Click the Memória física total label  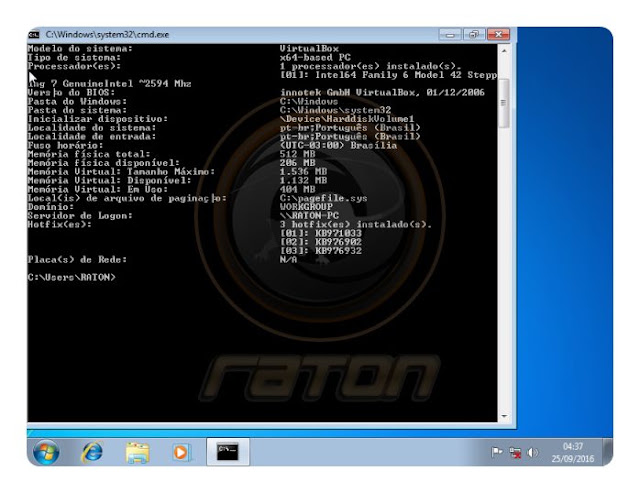tap(89, 154)
